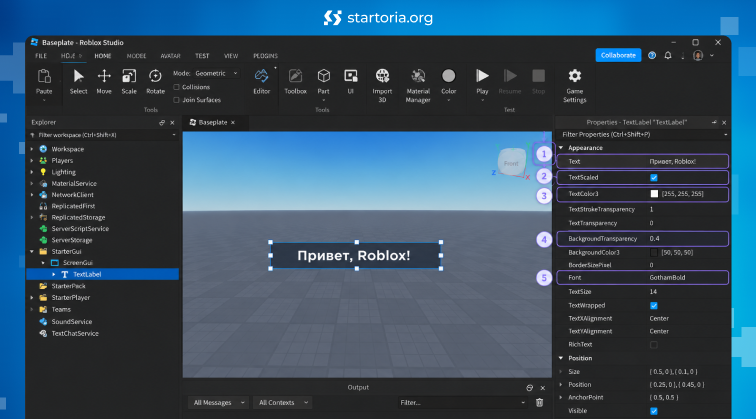
Task: Open the Mode Geometric dropdown
Action: point(216,73)
